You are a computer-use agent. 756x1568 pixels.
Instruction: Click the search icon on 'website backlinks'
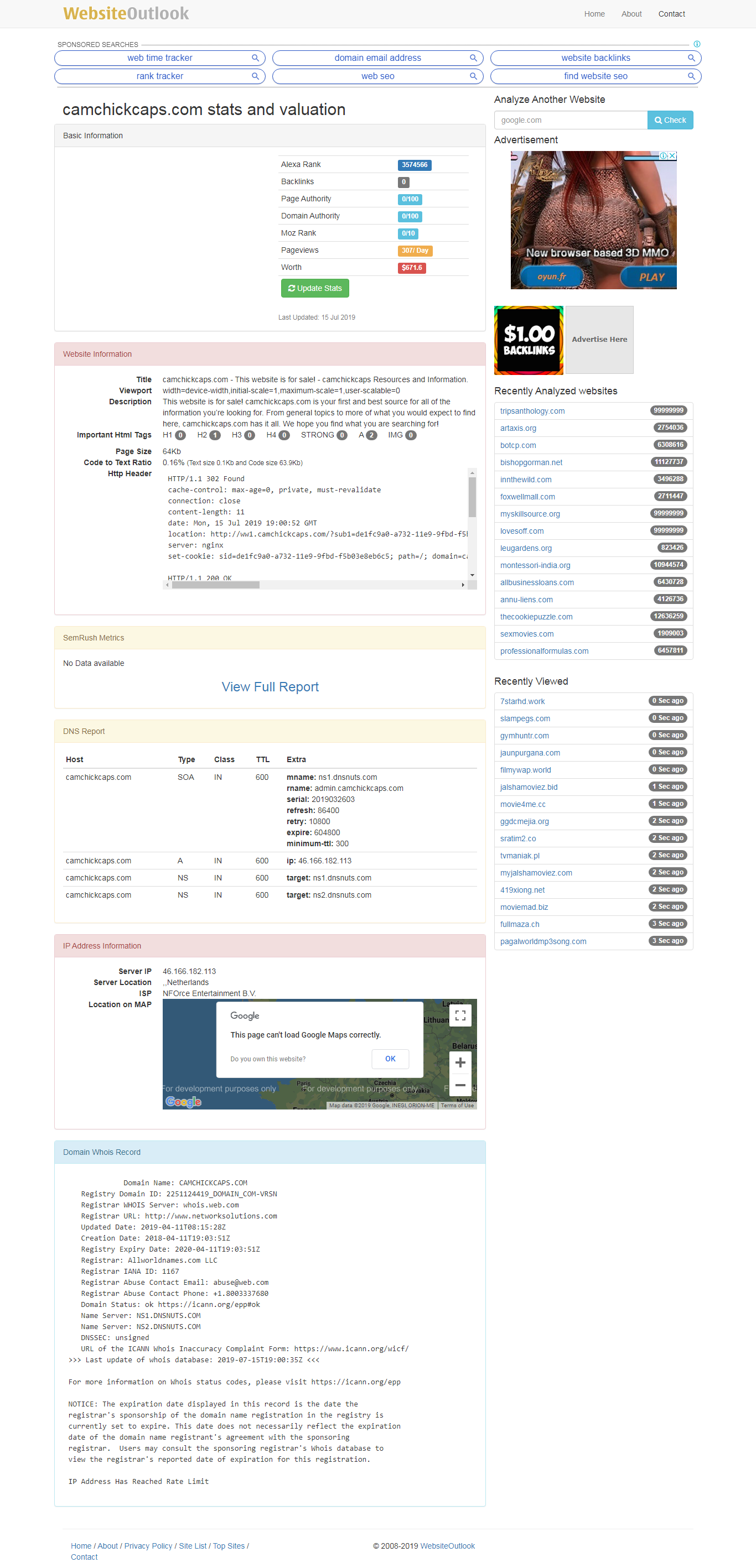pos(691,58)
